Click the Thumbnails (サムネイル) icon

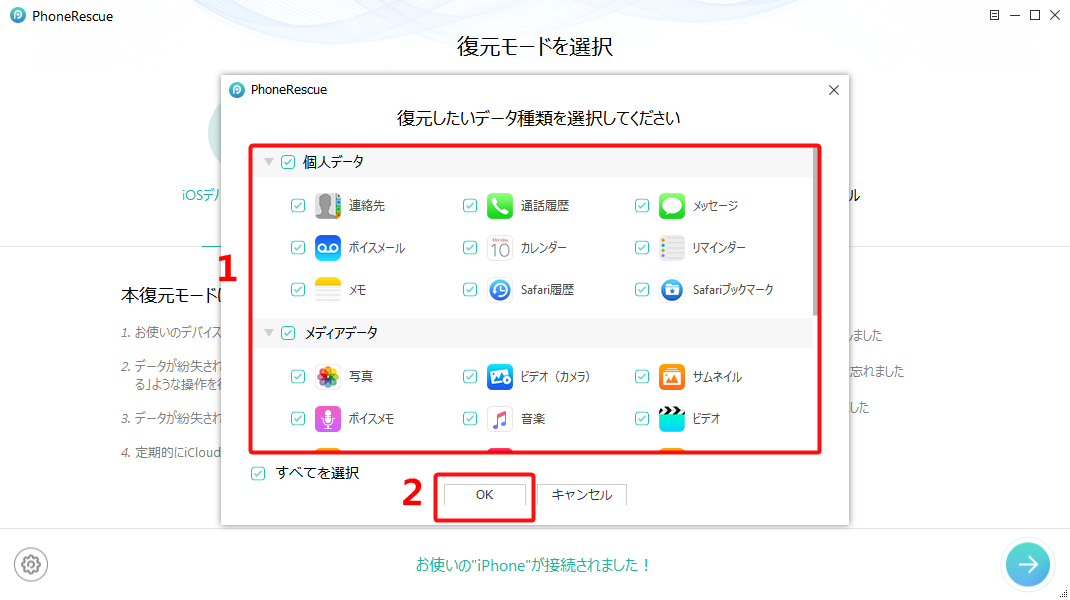coord(671,376)
